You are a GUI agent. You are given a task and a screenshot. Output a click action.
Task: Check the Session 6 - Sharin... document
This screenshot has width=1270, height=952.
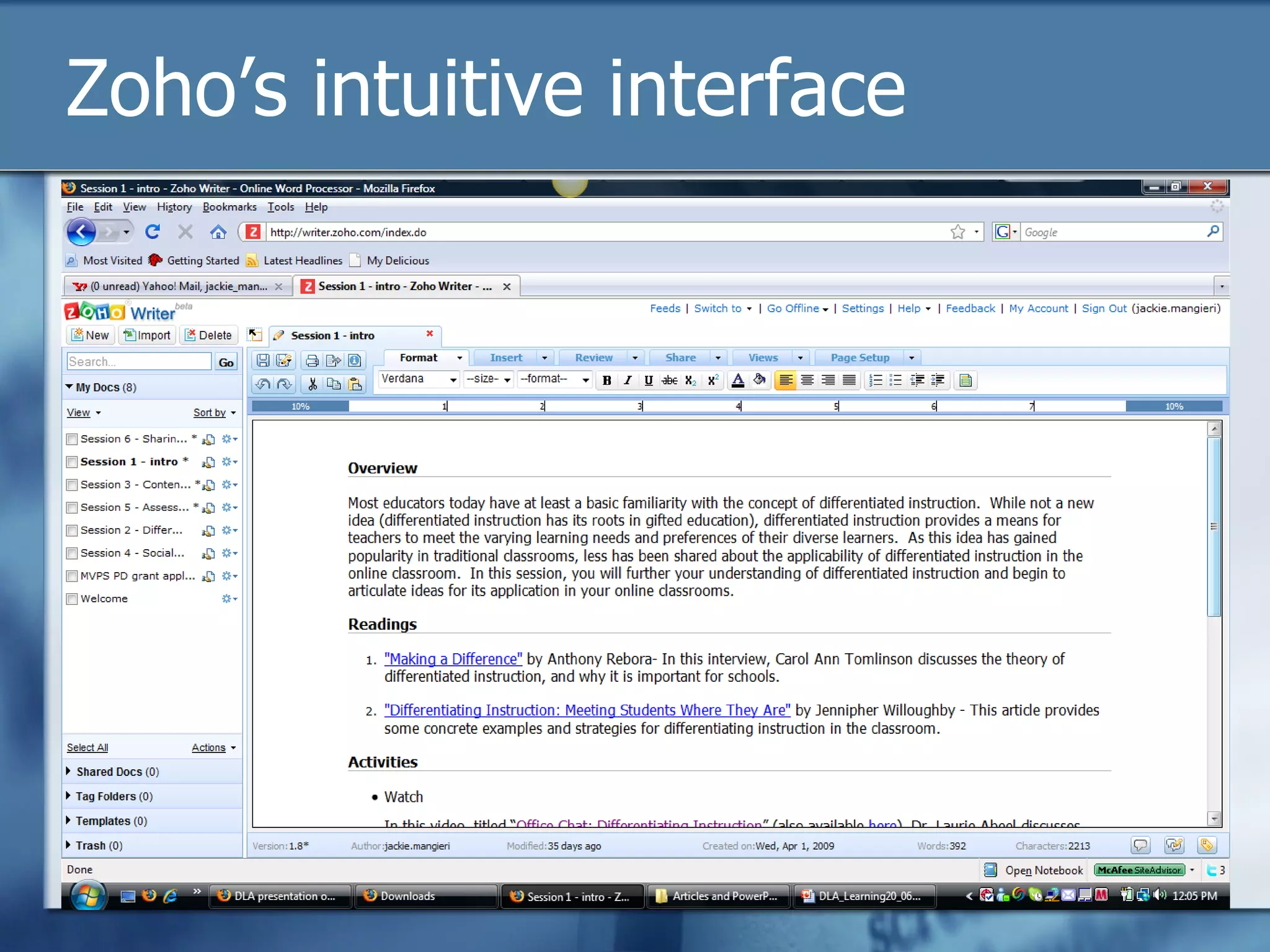point(72,439)
